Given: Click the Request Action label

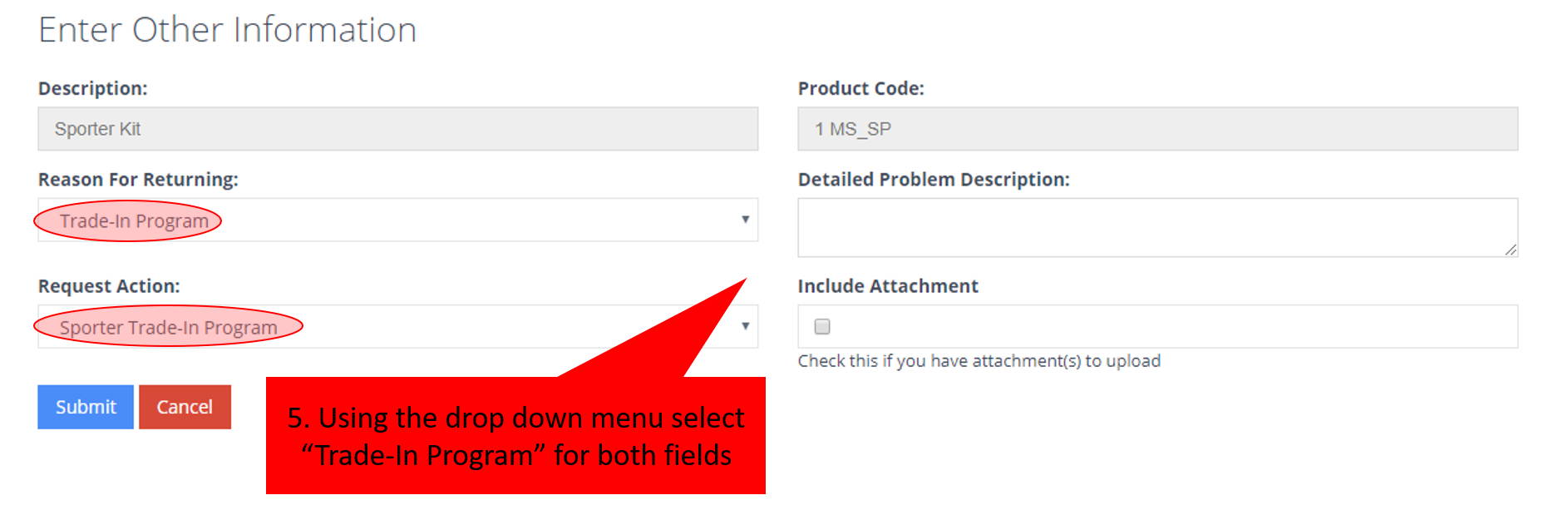Looking at the screenshot, I should (x=109, y=286).
